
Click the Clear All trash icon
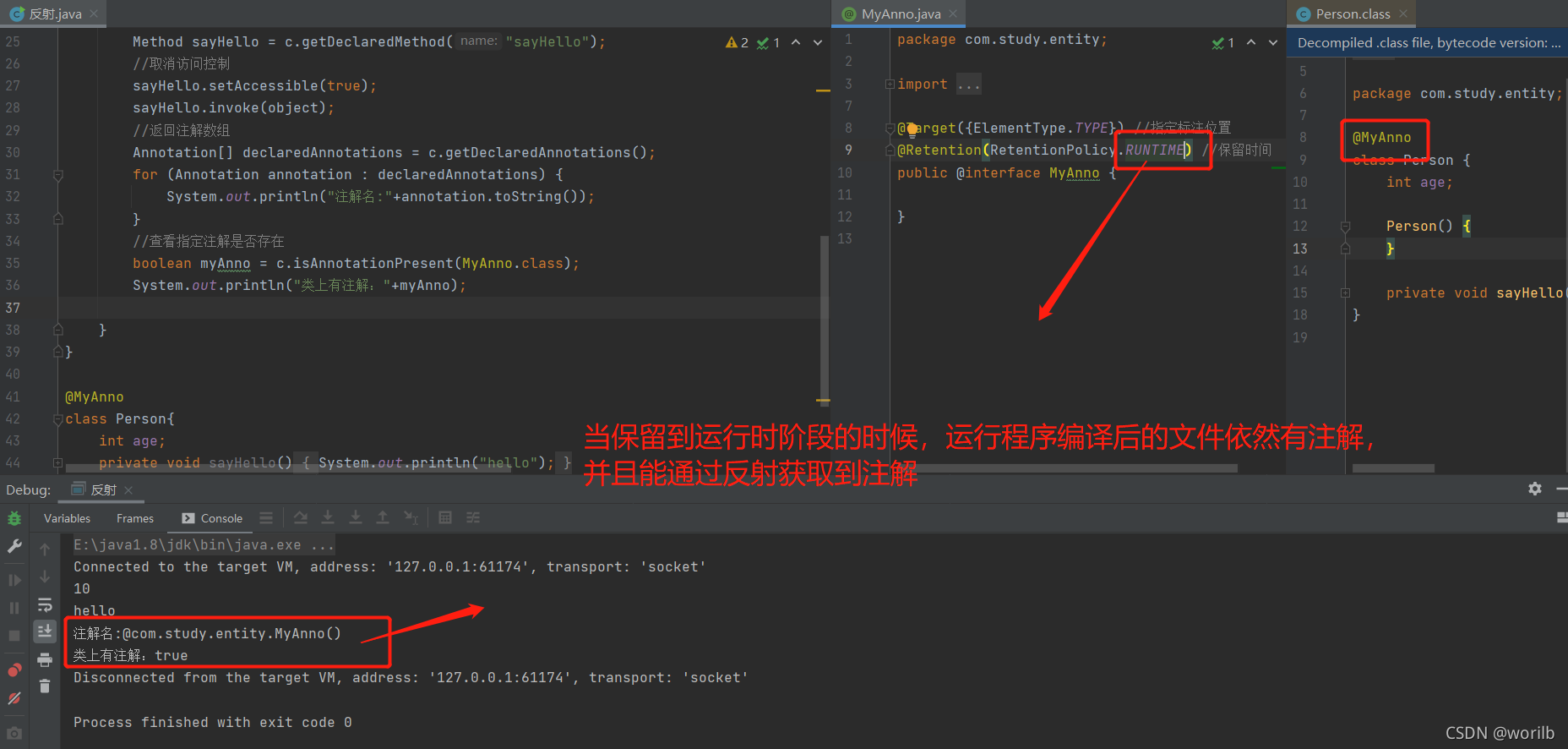click(45, 686)
